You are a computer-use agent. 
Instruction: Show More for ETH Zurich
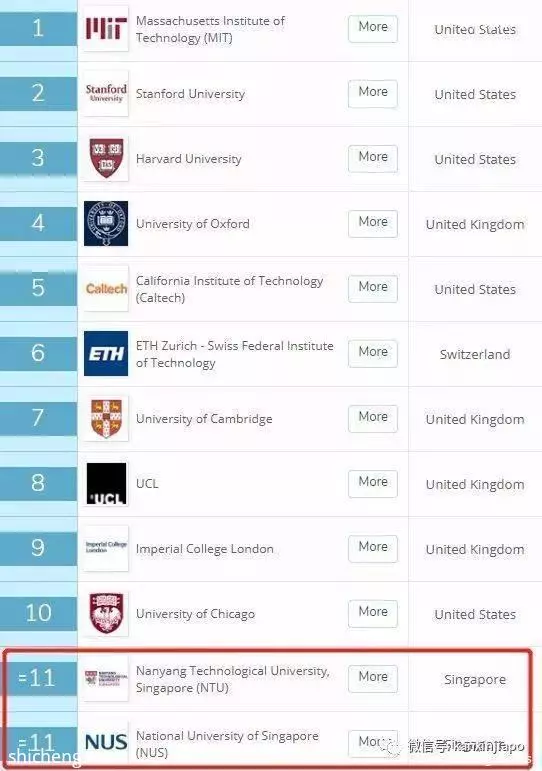pyautogui.click(x=373, y=354)
